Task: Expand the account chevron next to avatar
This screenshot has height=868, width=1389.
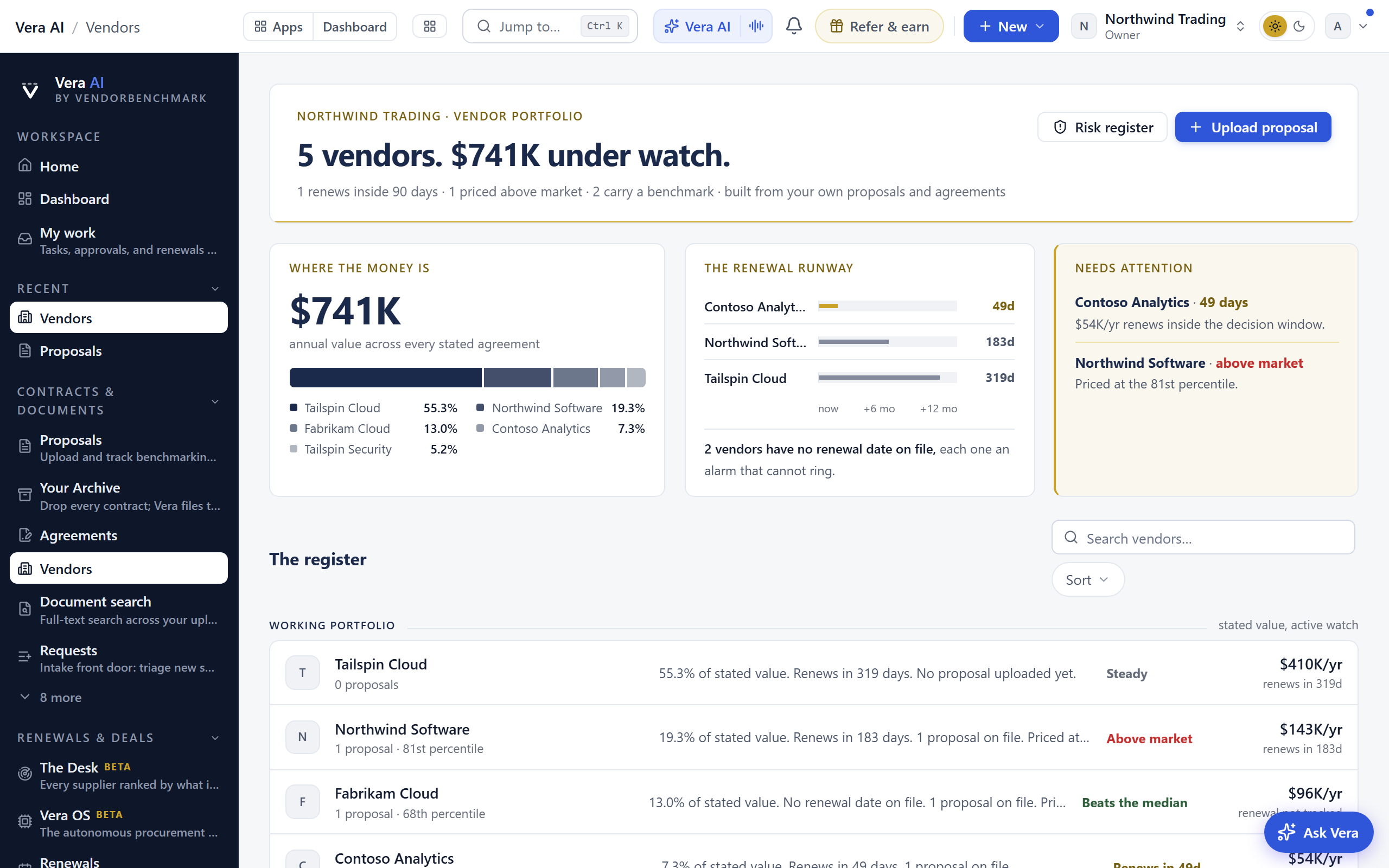Action: coord(1363,27)
